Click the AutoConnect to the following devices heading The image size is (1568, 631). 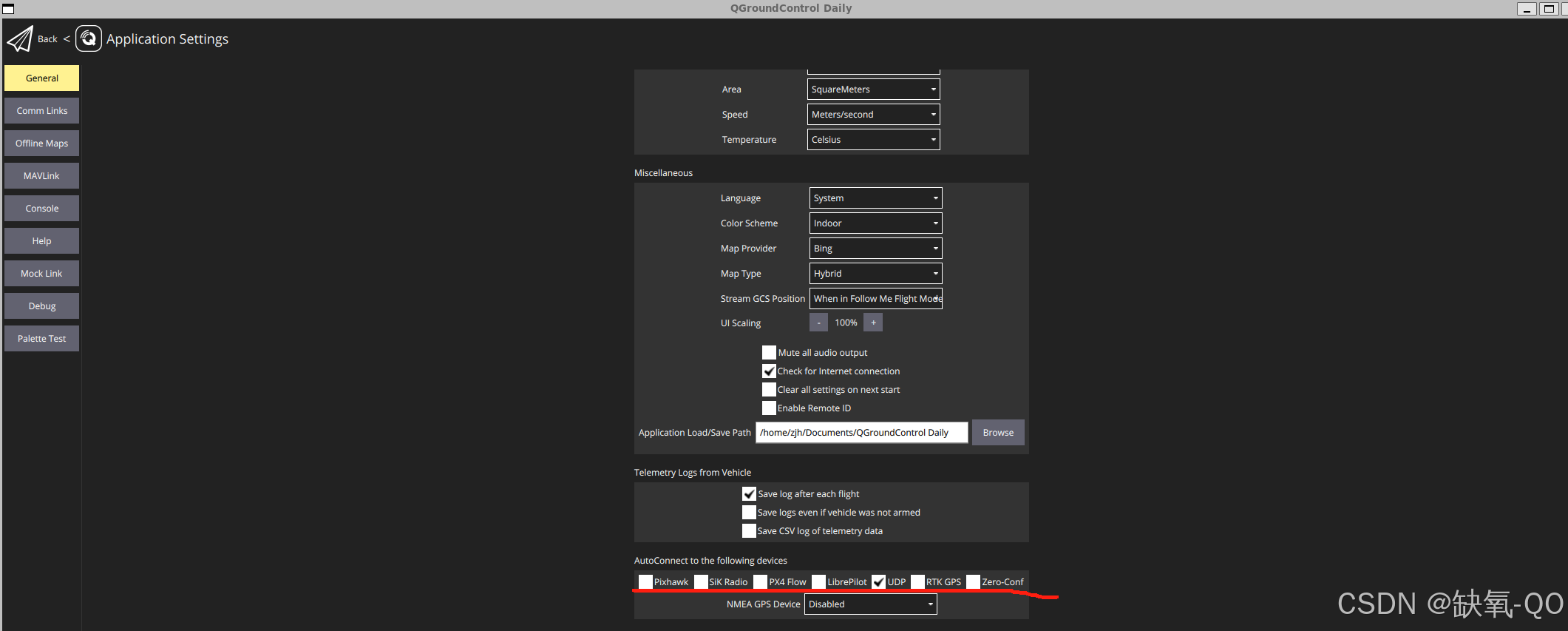pos(710,561)
